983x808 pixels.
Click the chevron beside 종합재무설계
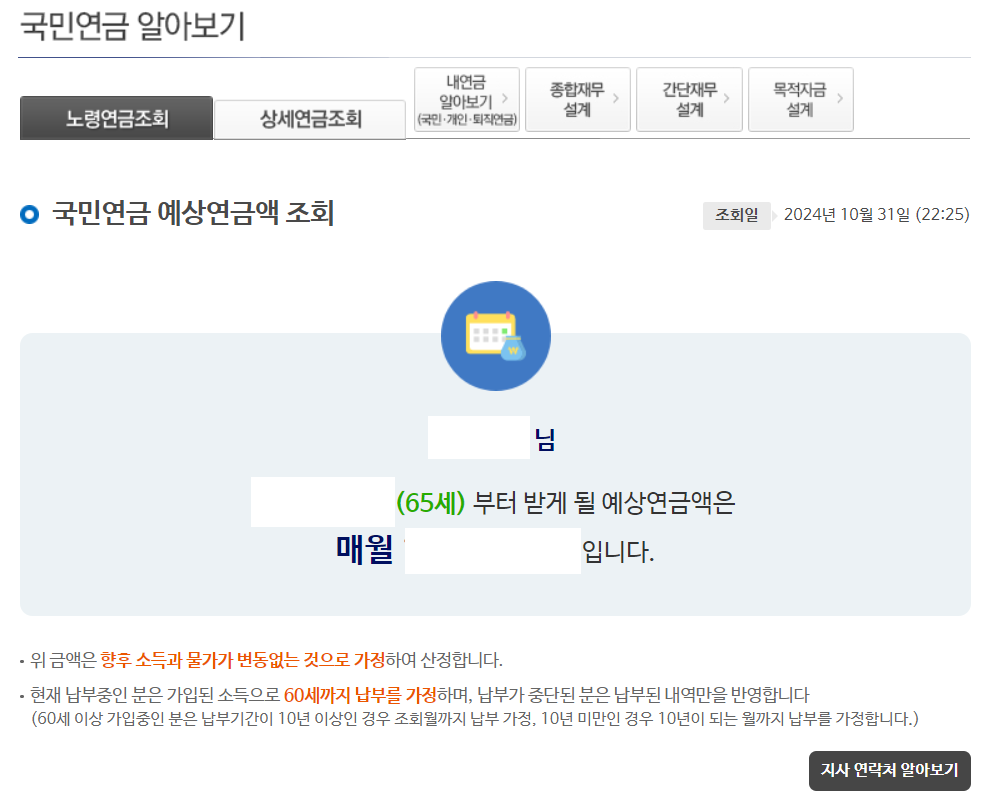click(x=614, y=99)
